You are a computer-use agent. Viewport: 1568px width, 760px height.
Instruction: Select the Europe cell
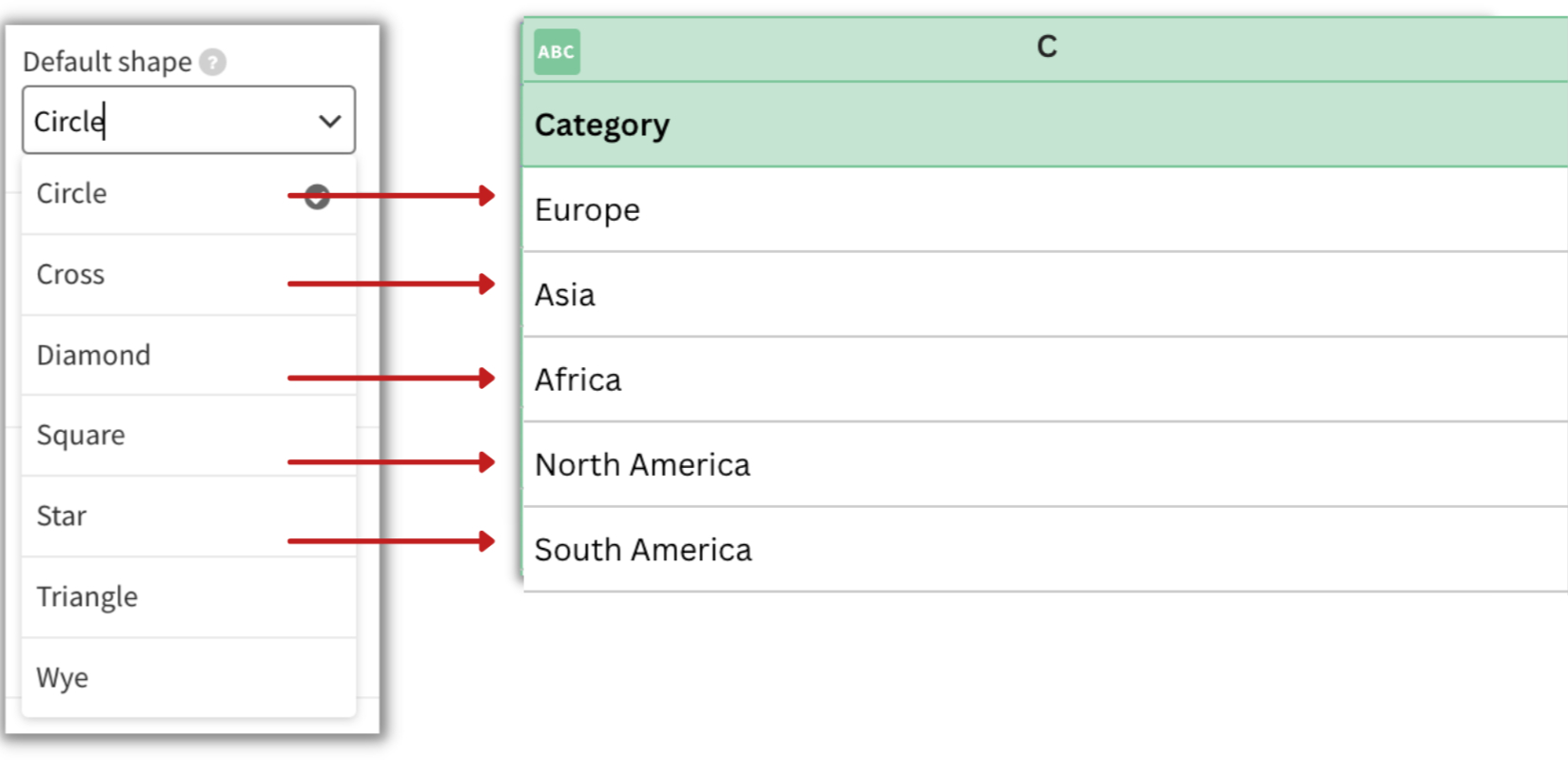pyautogui.click(x=587, y=210)
